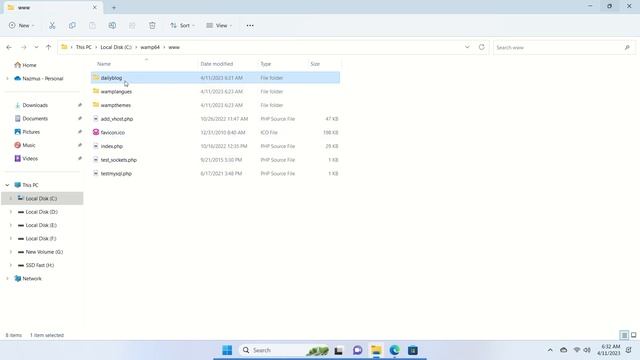Open the See more three-dots menu
640x360 pixels.
click(250, 25)
